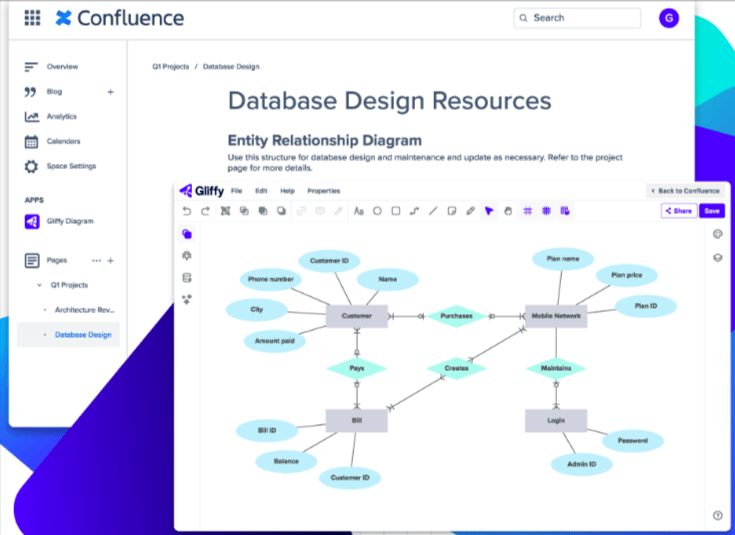
Task: Click the group shapes toolbar icon
Action: [225, 211]
